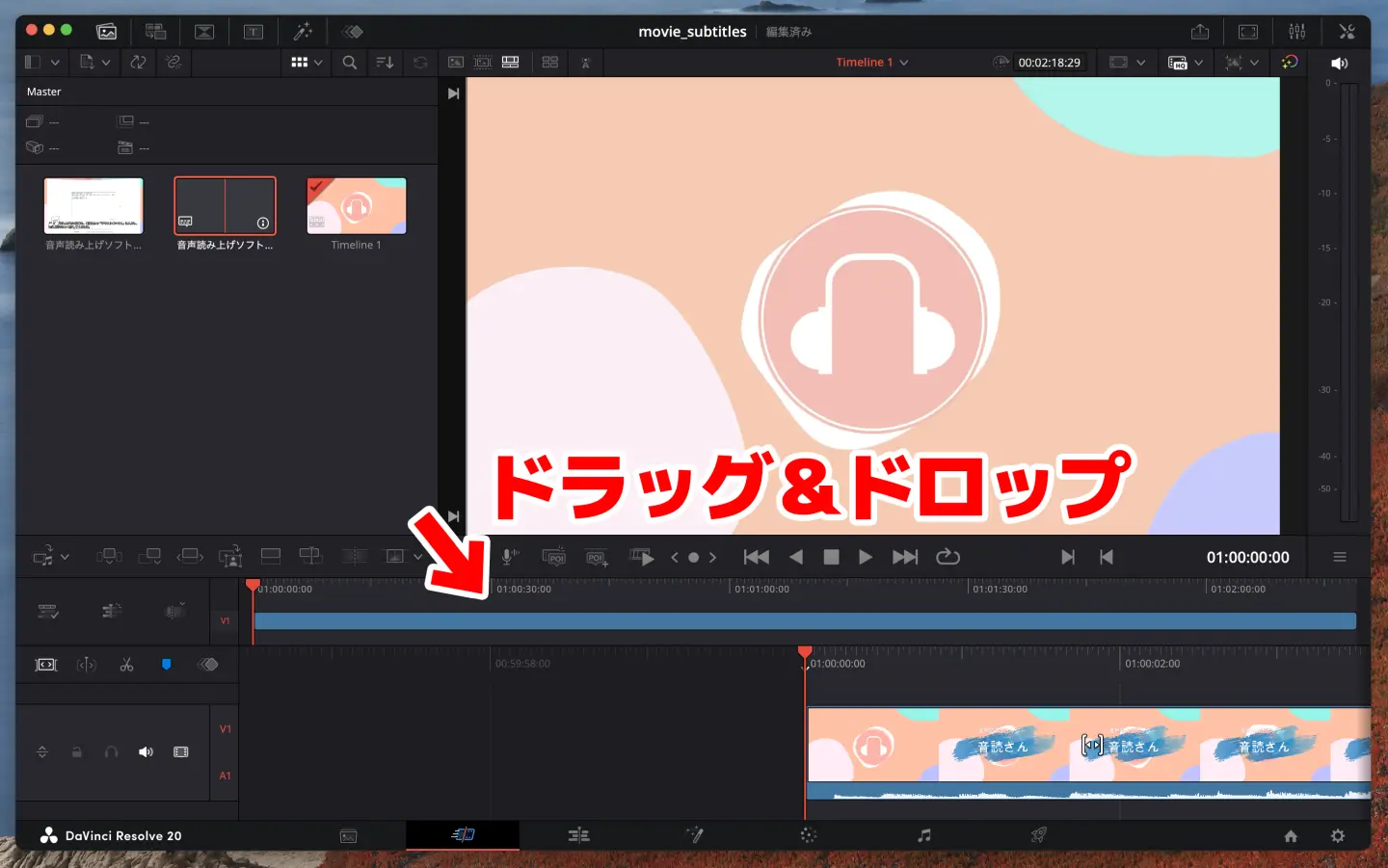
Task: Switch to the Color page
Action: [x=808, y=834]
